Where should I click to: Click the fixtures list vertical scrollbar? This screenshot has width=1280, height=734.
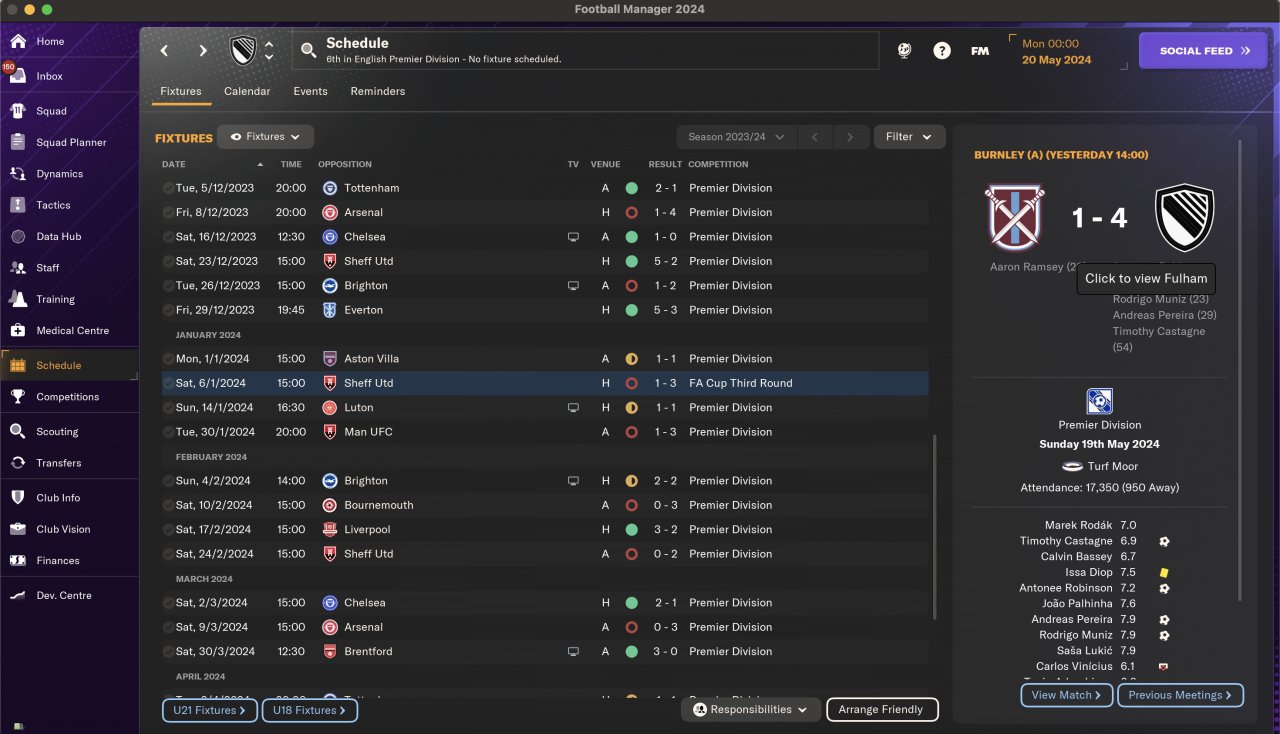935,526
